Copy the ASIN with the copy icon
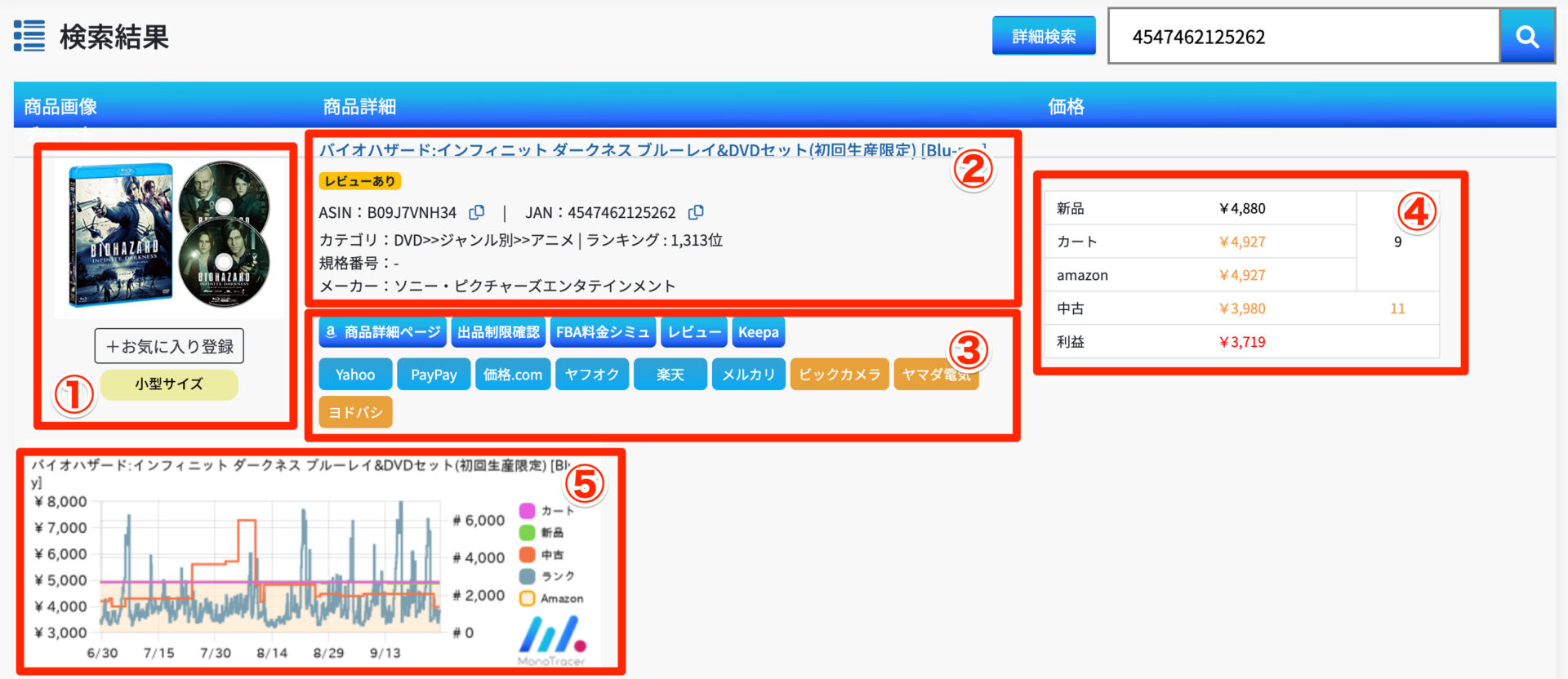Viewport: 1568px width, 679px height. pos(476,212)
